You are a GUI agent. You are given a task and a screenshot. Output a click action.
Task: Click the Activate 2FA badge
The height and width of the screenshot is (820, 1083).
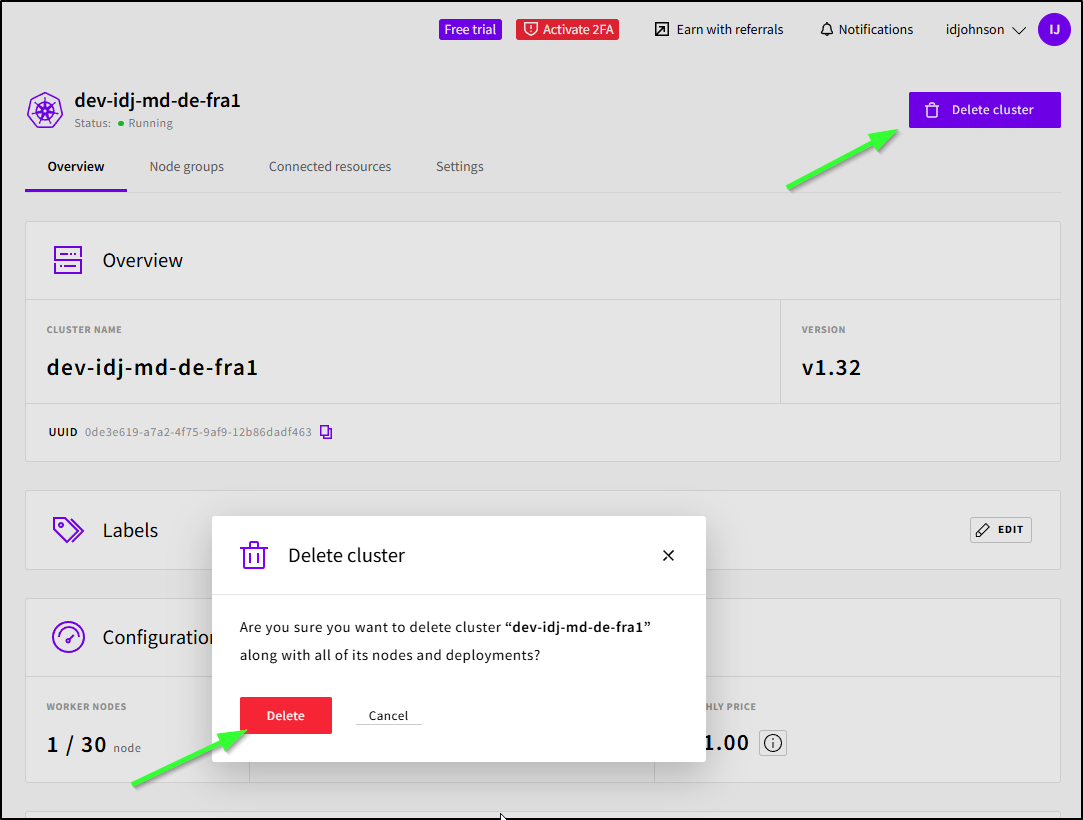tap(567, 30)
